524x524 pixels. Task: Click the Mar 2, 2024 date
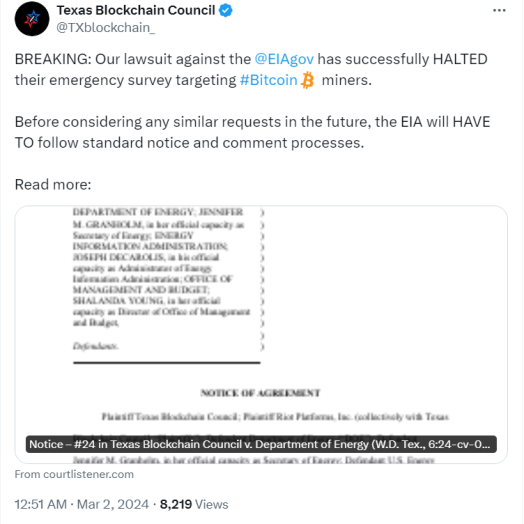(113, 504)
